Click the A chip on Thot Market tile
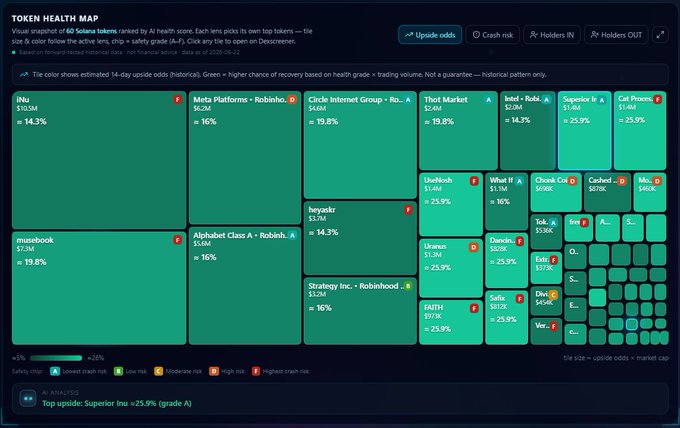The height and width of the screenshot is (428, 680). click(x=489, y=100)
